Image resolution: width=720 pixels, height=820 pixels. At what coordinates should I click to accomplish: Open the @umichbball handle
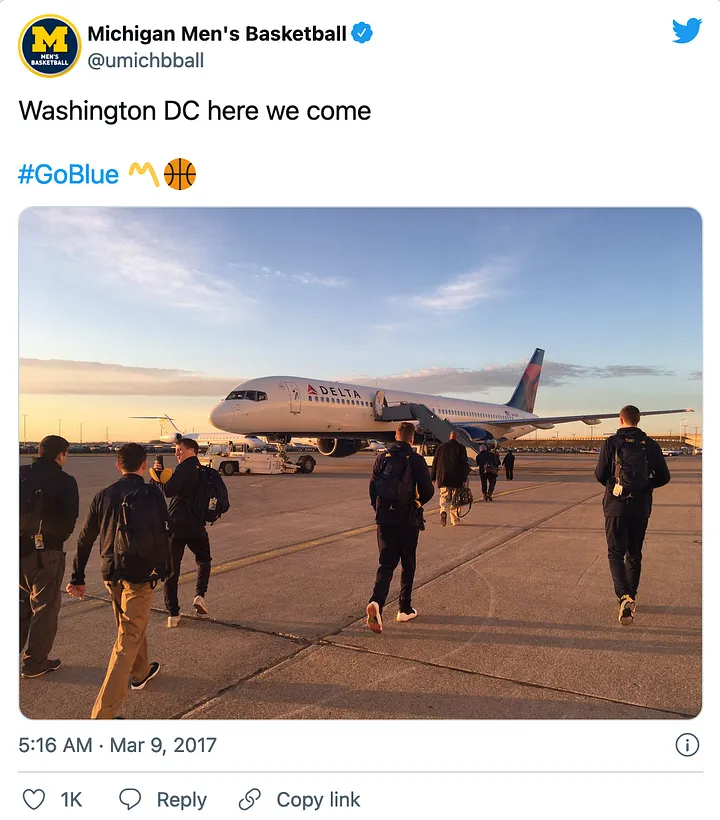click(x=145, y=61)
